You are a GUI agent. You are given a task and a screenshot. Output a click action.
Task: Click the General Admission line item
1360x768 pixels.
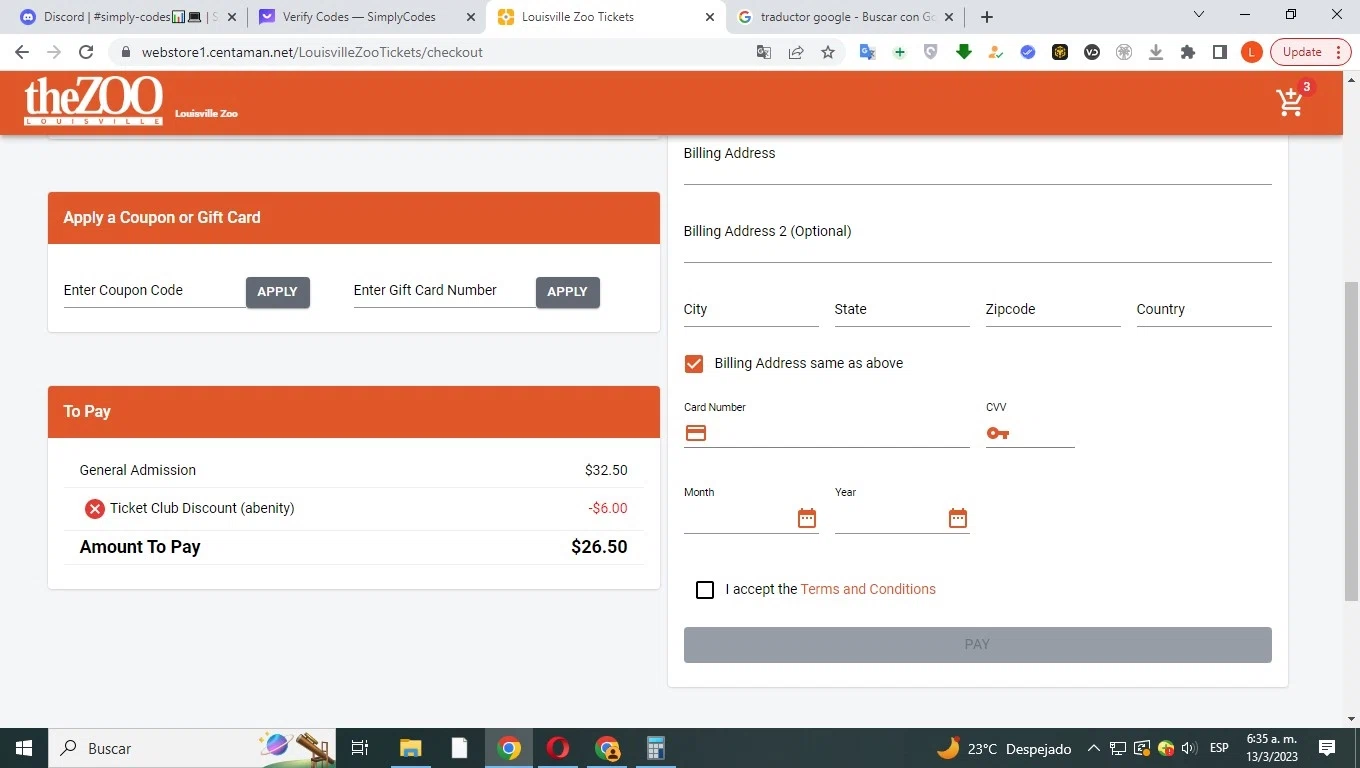[x=354, y=470]
